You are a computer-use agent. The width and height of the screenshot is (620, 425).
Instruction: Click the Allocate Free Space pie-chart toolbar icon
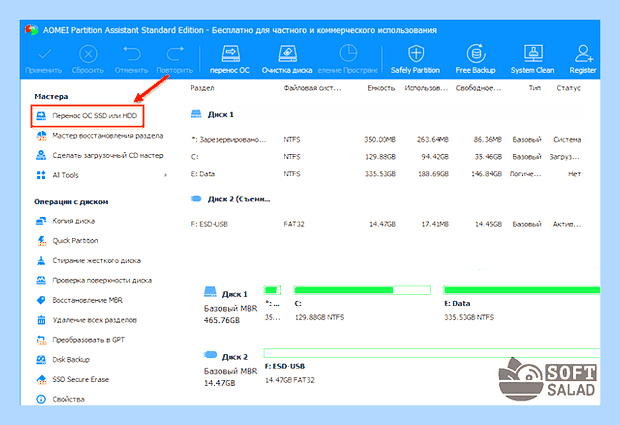pyautogui.click(x=348, y=54)
